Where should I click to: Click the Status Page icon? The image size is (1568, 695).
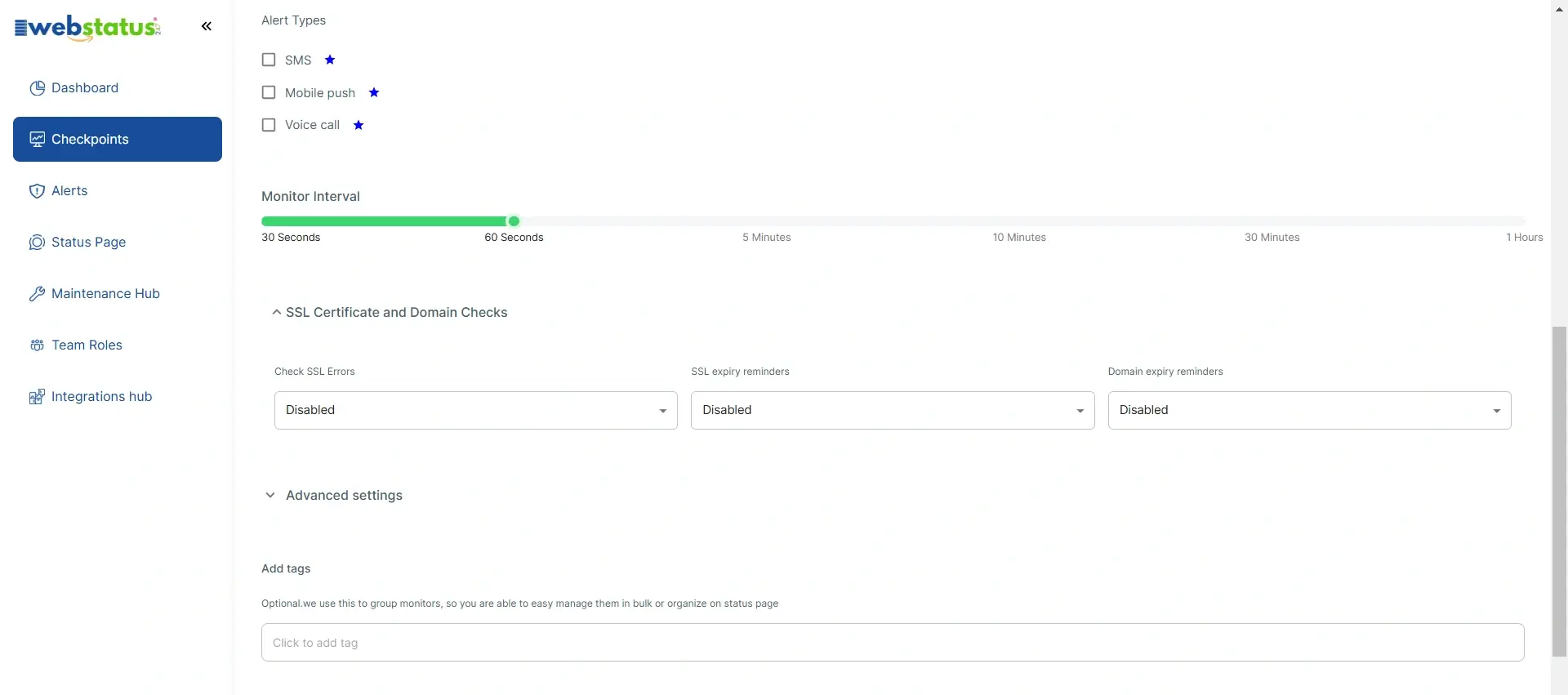[x=37, y=243]
